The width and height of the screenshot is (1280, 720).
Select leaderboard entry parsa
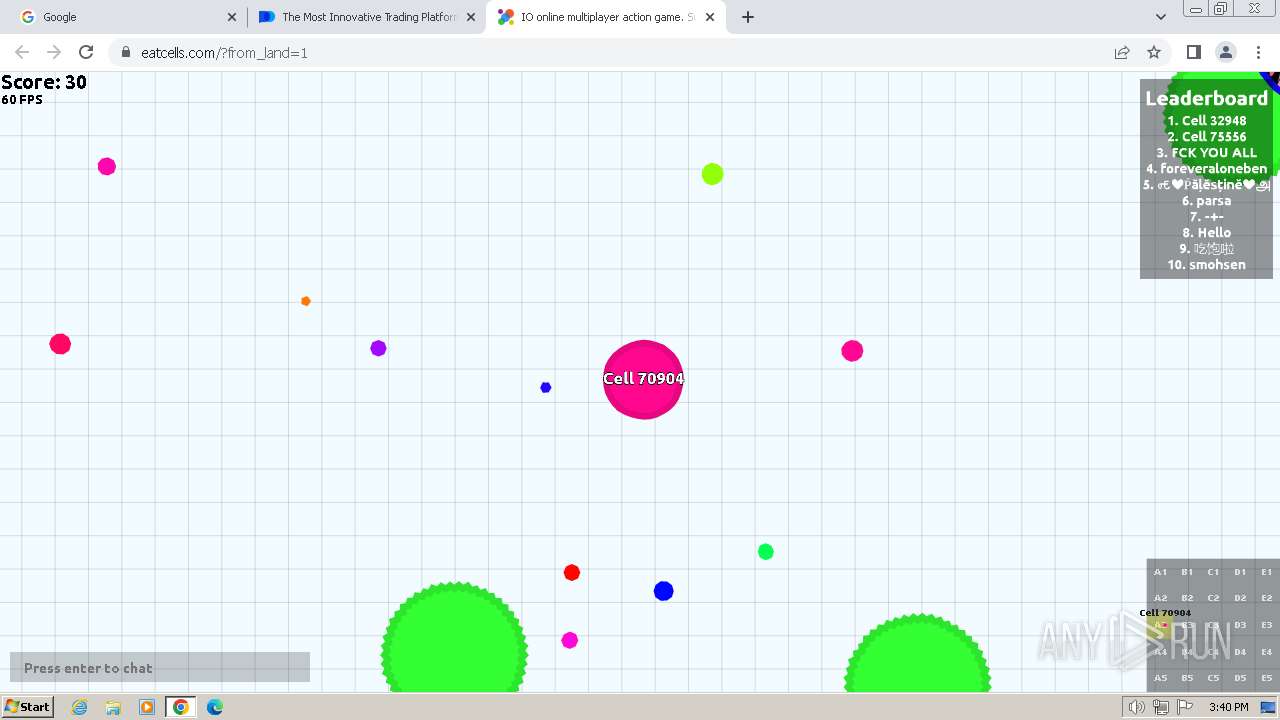1206,200
